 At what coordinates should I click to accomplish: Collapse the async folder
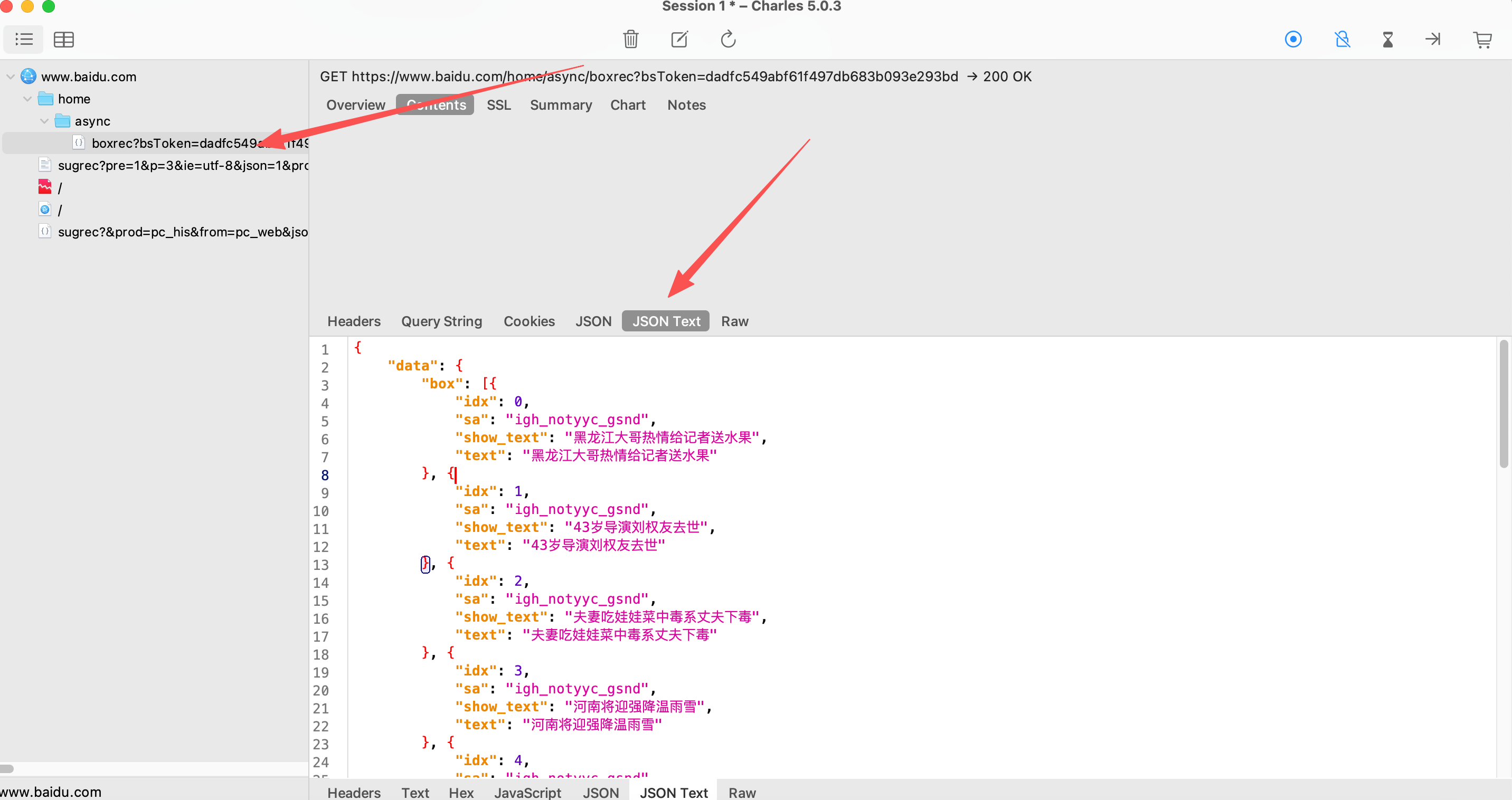click(44, 121)
